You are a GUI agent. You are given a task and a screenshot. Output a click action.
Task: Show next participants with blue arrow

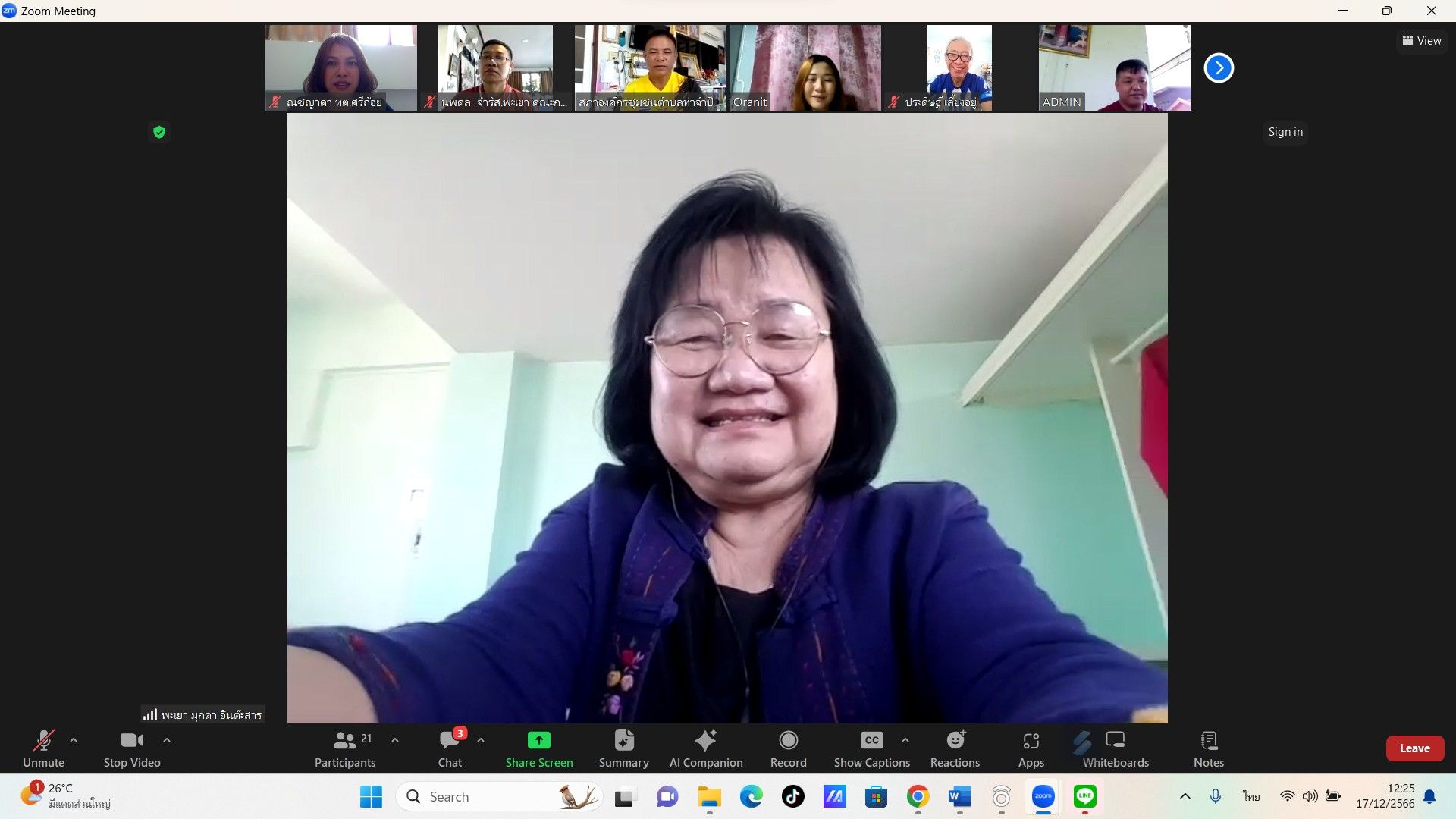1219,68
